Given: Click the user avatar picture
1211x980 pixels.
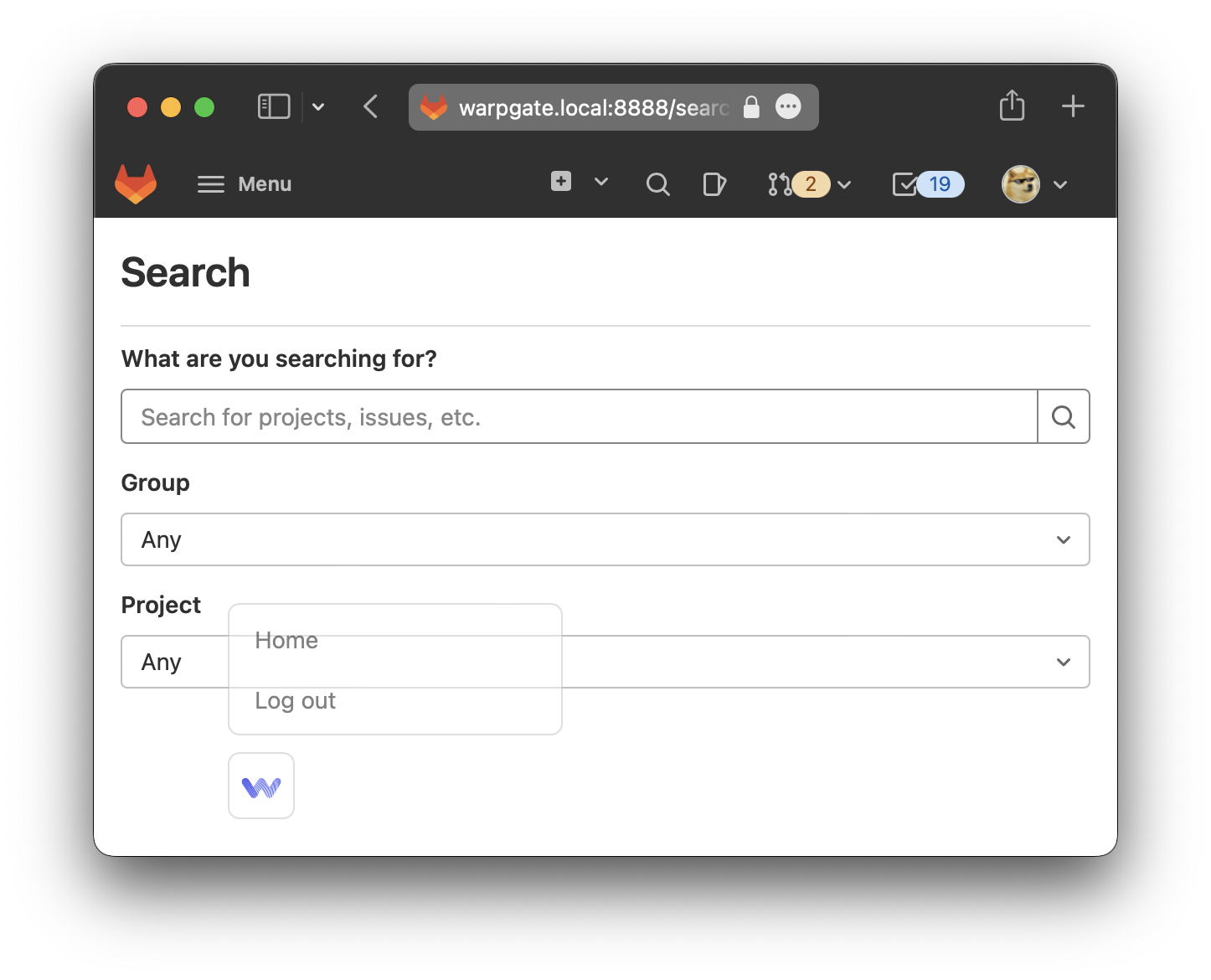Looking at the screenshot, I should pyautogui.click(x=1021, y=184).
